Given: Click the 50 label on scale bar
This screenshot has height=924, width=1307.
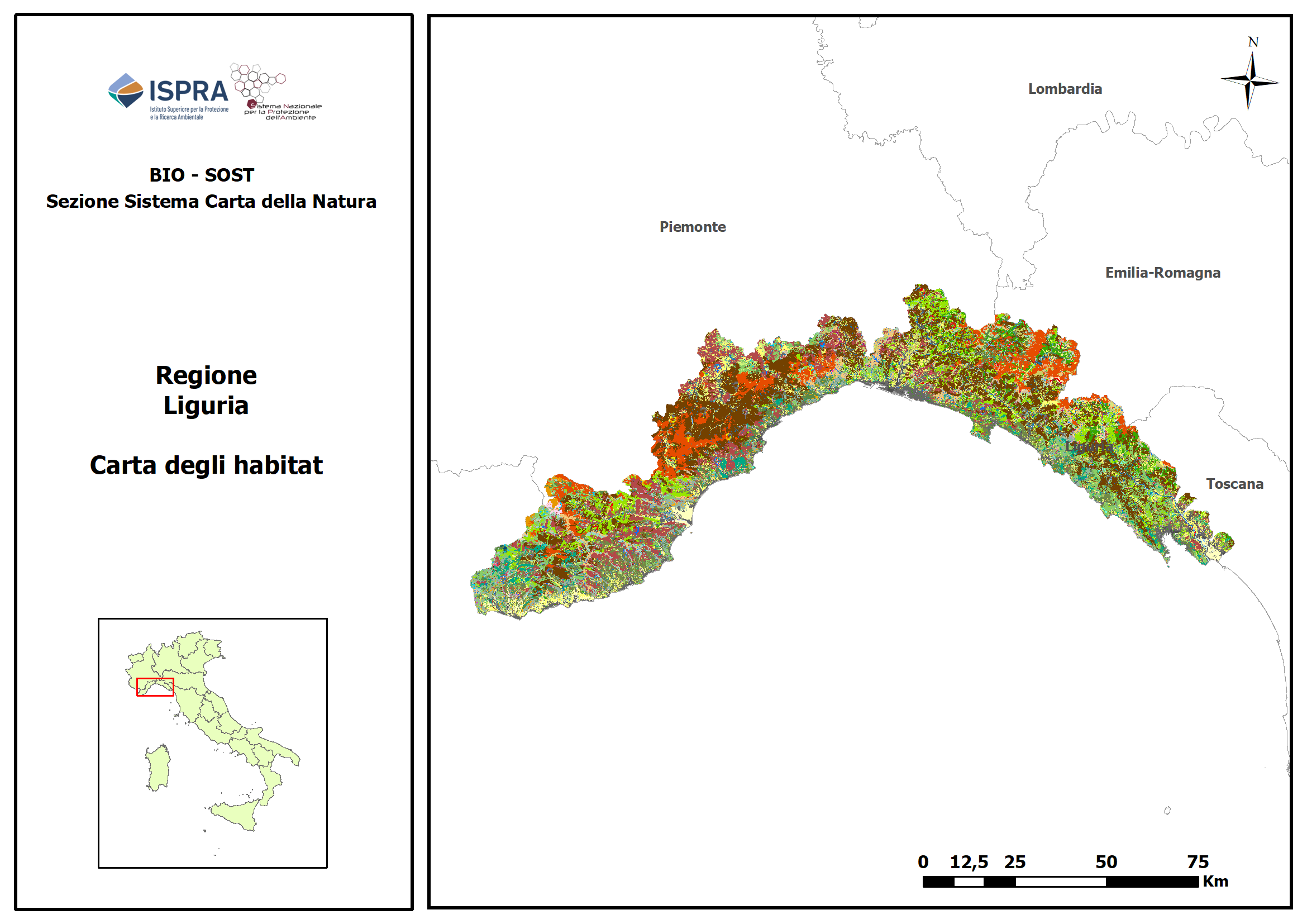Looking at the screenshot, I should click(x=1106, y=862).
